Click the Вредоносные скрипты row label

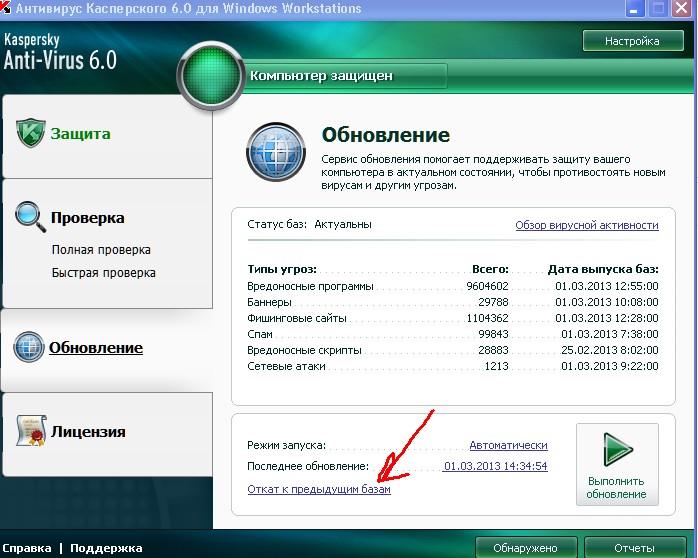pyautogui.click(x=304, y=350)
